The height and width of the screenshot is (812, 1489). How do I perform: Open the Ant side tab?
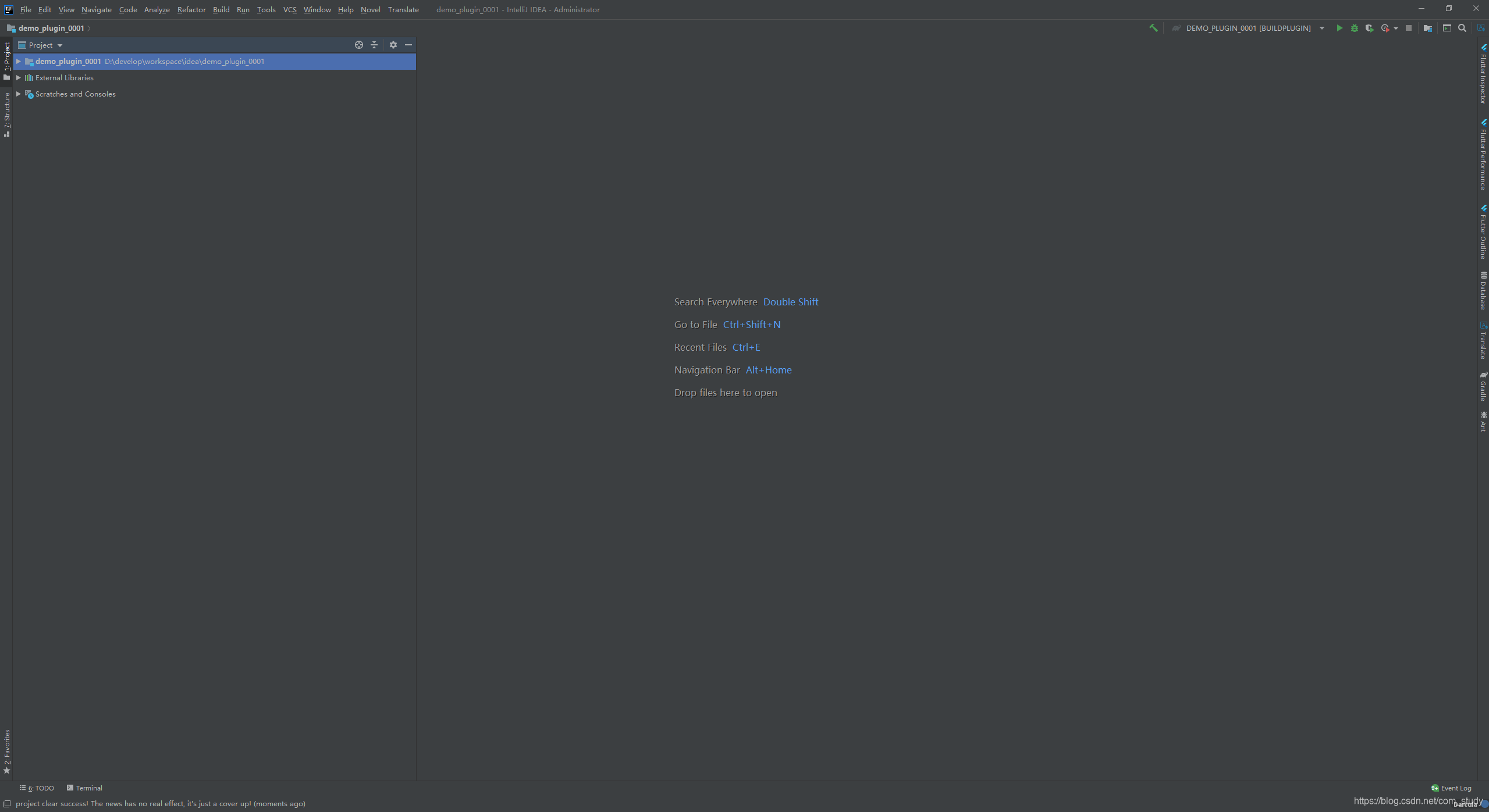point(1483,422)
